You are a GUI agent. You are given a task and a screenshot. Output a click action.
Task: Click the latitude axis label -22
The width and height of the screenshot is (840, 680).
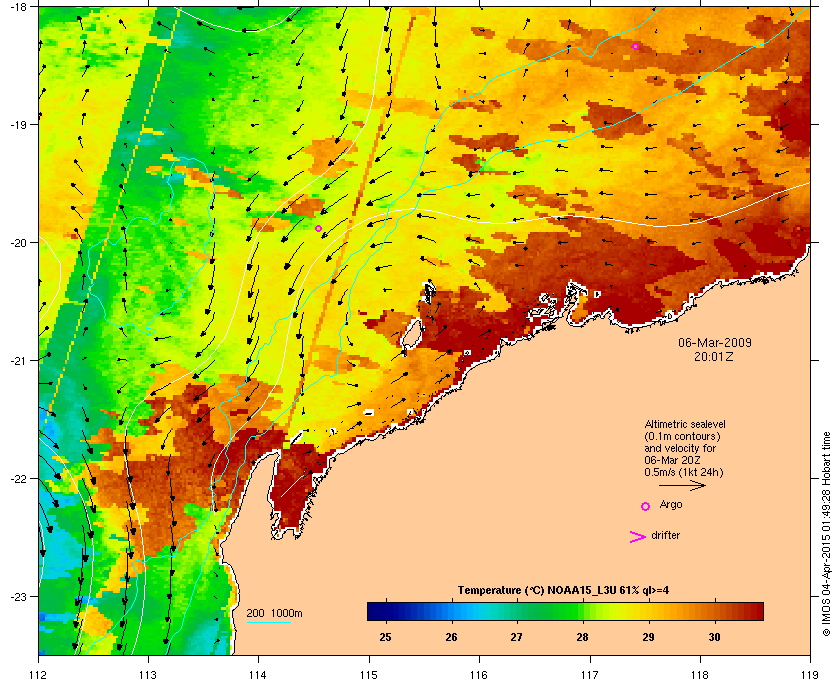coord(18,478)
